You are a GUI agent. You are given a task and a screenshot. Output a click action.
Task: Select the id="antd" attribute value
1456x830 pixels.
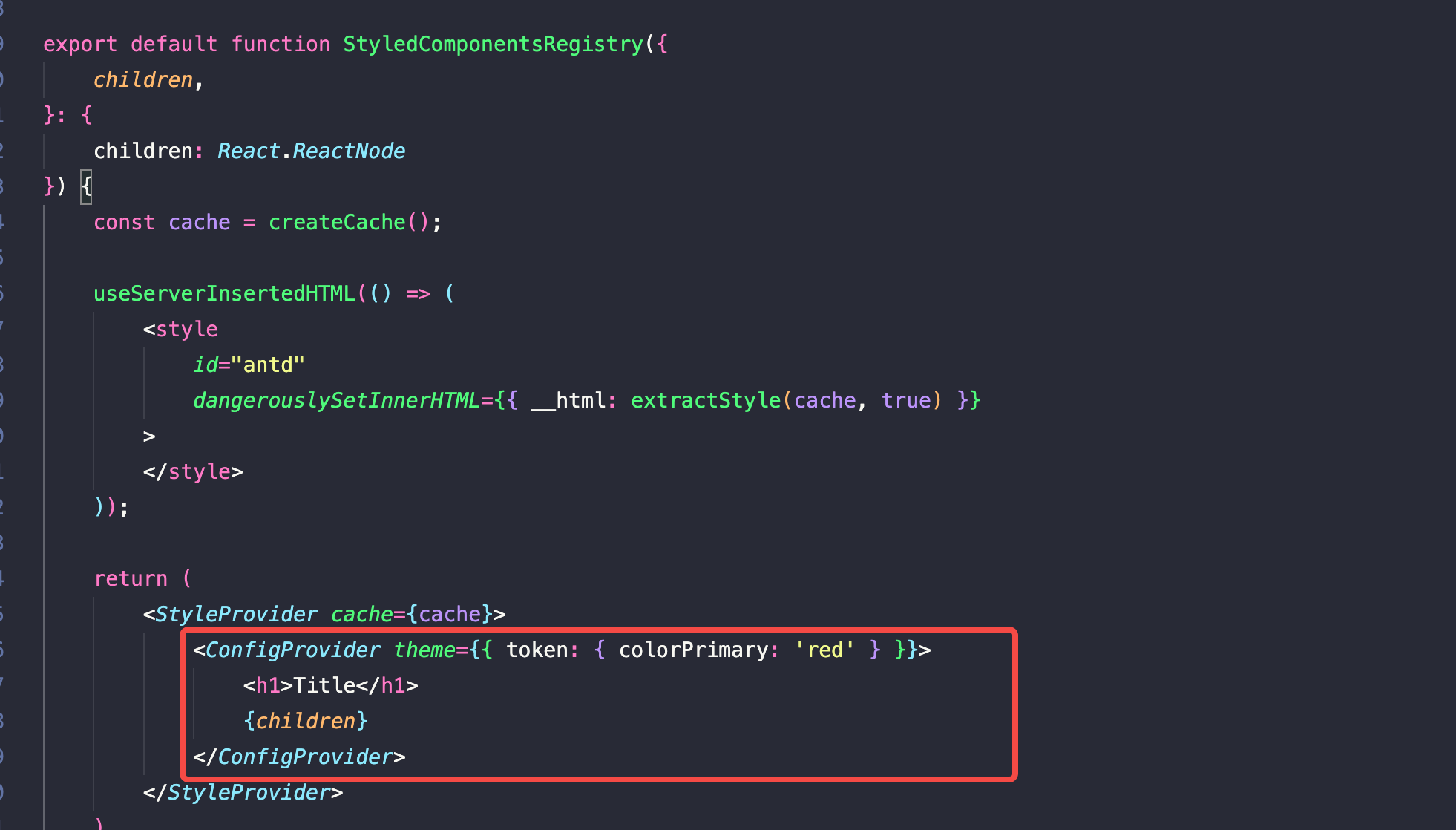[269, 365]
